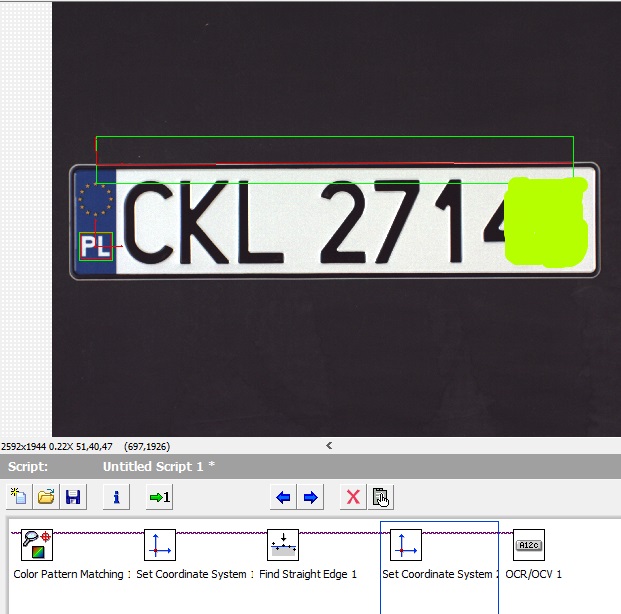Click the Find Straight Edge 1 label
Image resolution: width=621 pixels, height=614 pixels.
point(308,574)
